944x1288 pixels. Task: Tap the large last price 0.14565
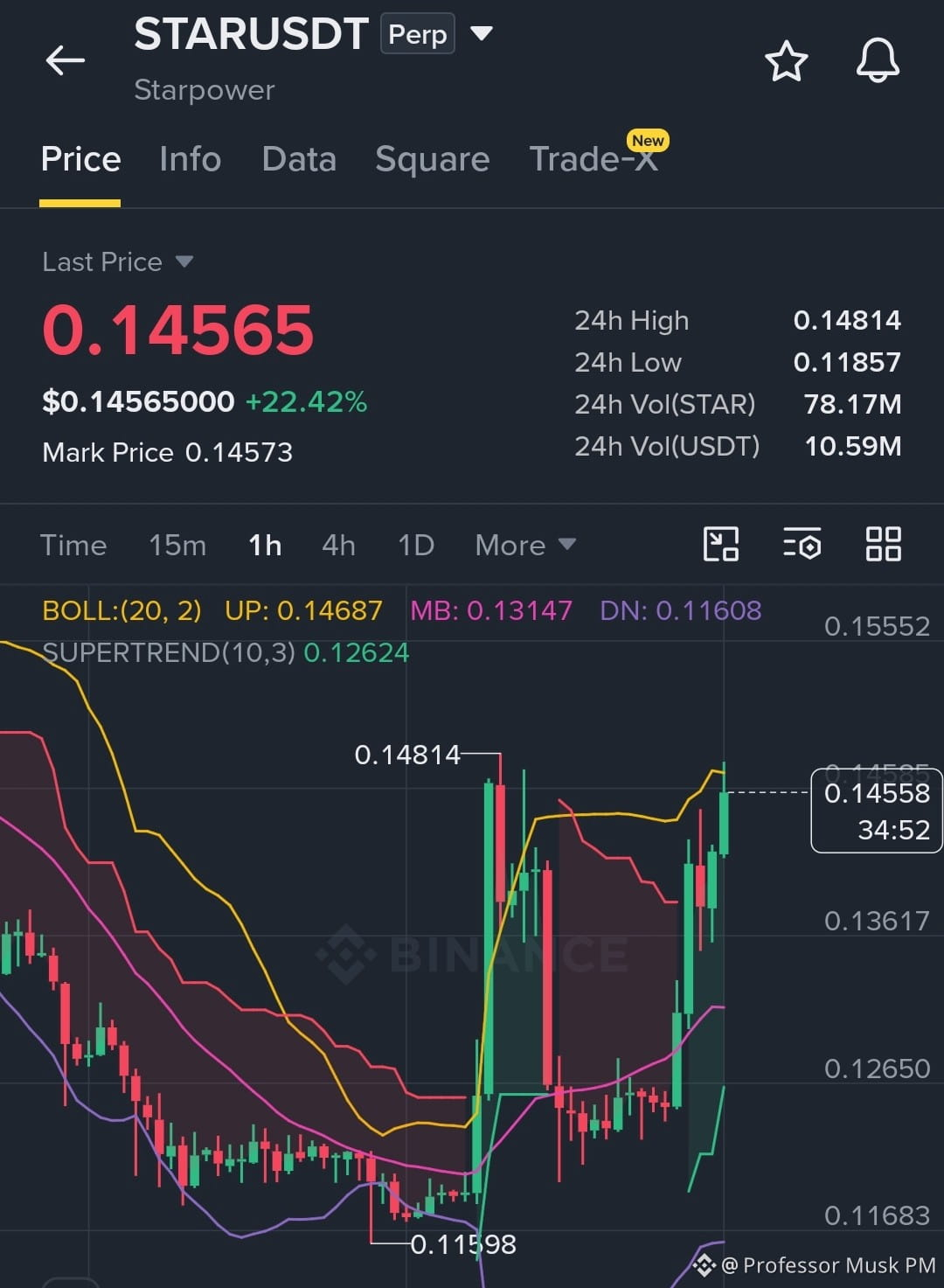pos(178,331)
